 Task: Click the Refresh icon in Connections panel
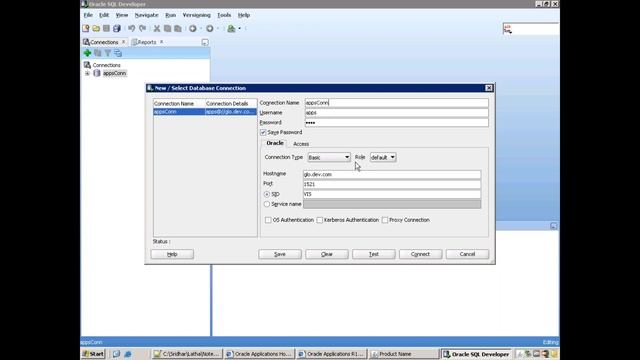click(98, 53)
